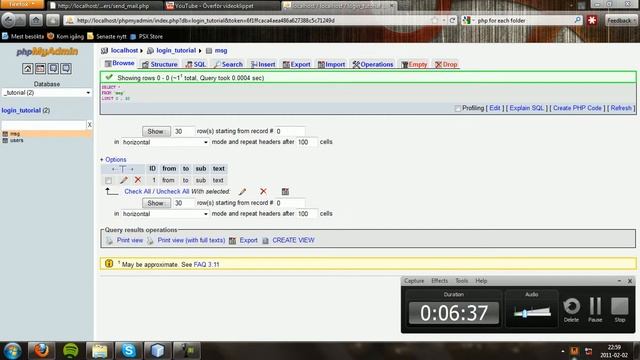Image resolution: width=640 pixels, height=360 pixels.
Task: Toggle the Profiling checkbox
Action: (458, 108)
